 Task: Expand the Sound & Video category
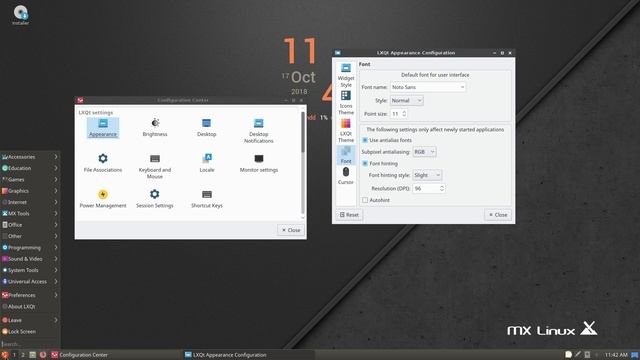click(x=30, y=259)
